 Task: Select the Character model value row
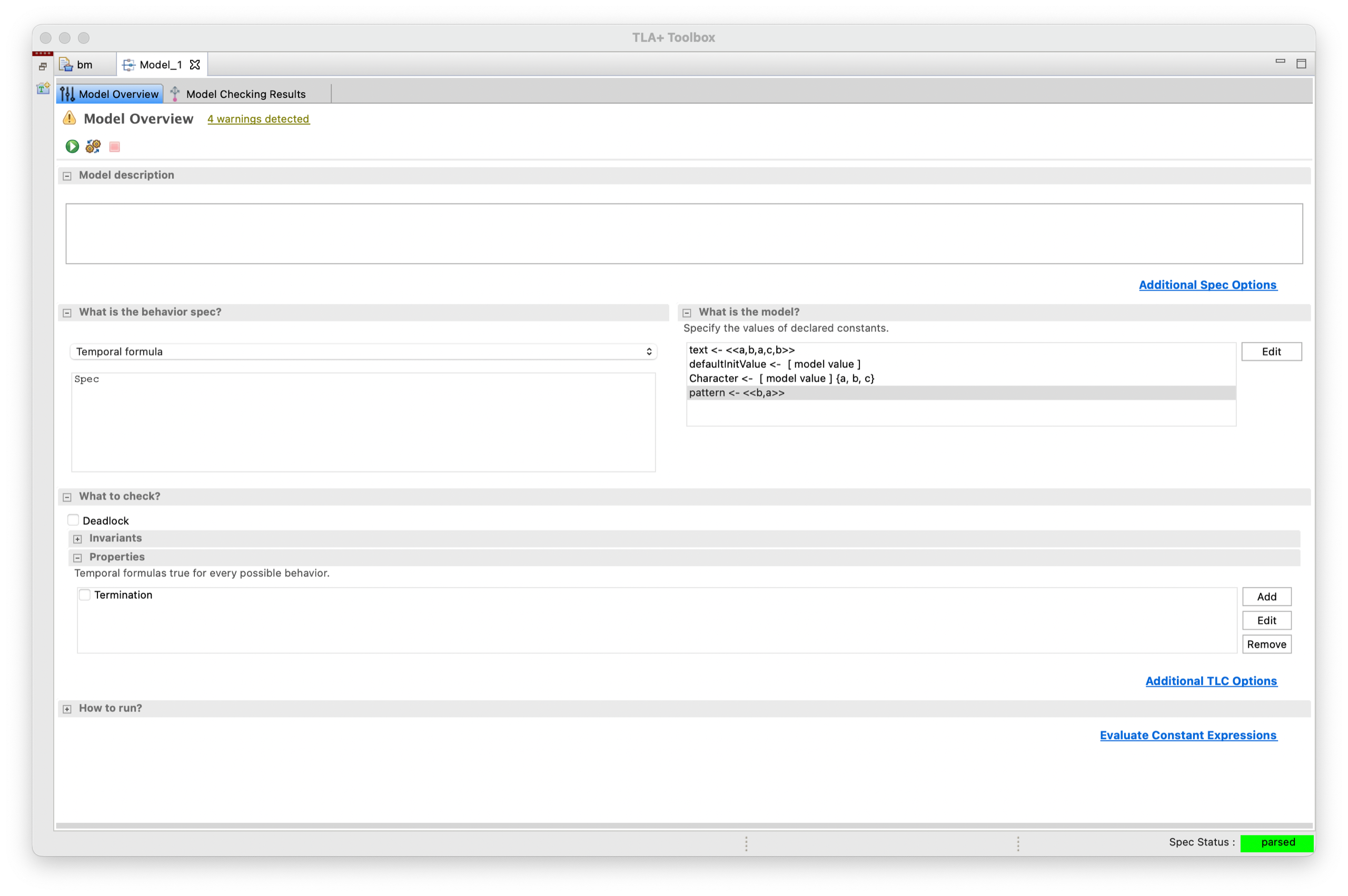(x=960, y=379)
